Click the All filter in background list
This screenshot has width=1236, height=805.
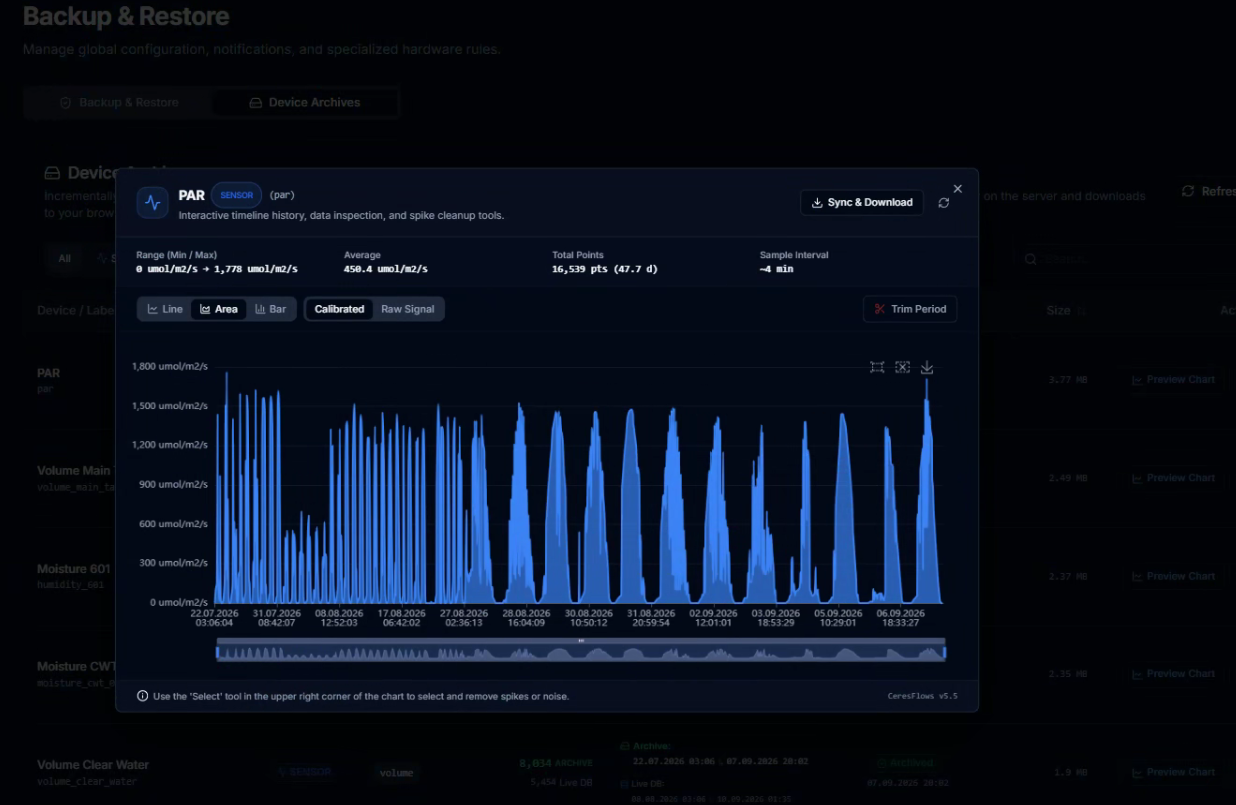[x=64, y=258]
